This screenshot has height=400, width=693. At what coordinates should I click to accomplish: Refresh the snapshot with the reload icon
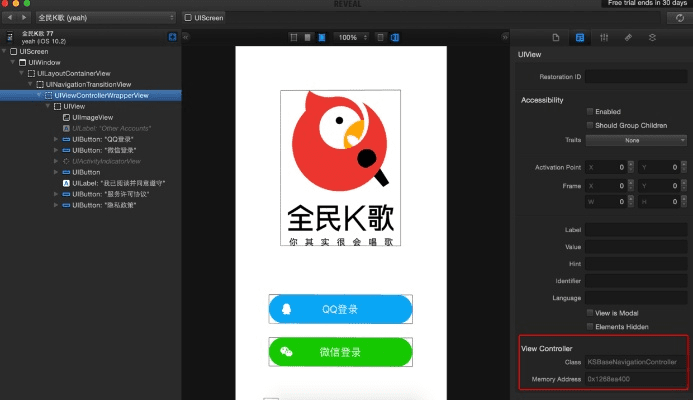coord(679,18)
